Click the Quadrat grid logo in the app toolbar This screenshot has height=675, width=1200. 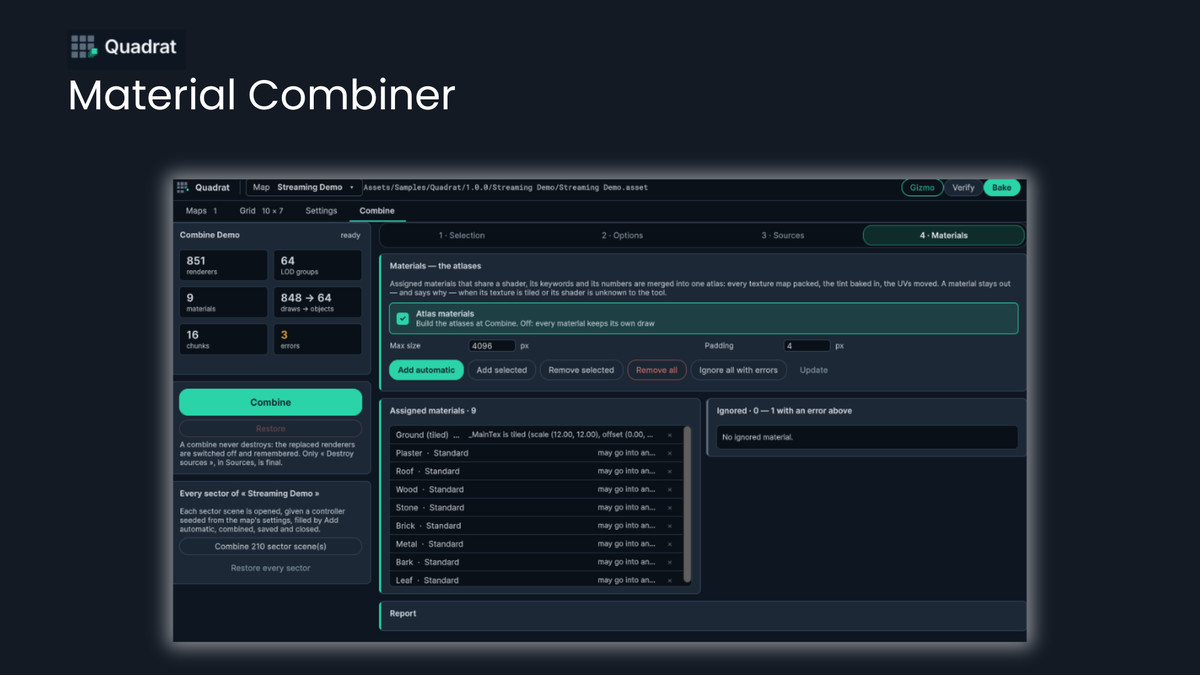tap(183, 187)
